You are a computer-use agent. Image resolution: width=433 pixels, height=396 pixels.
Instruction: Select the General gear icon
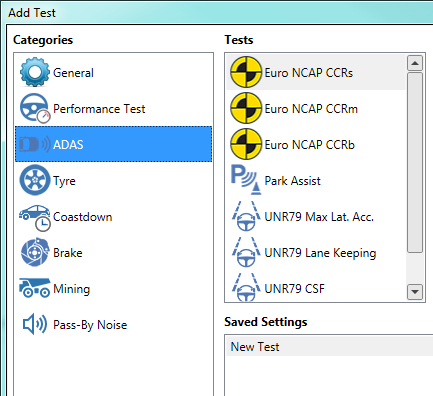(x=35, y=72)
